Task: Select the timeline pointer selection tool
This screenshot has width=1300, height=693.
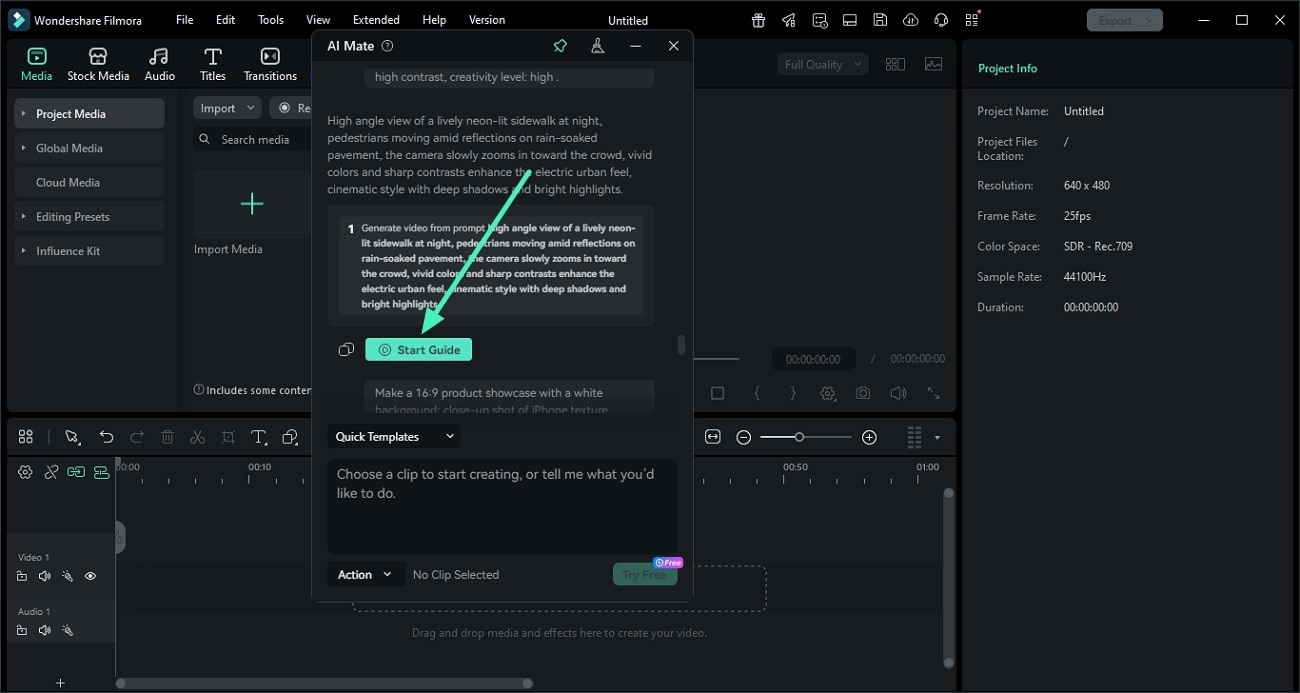Action: (72, 437)
